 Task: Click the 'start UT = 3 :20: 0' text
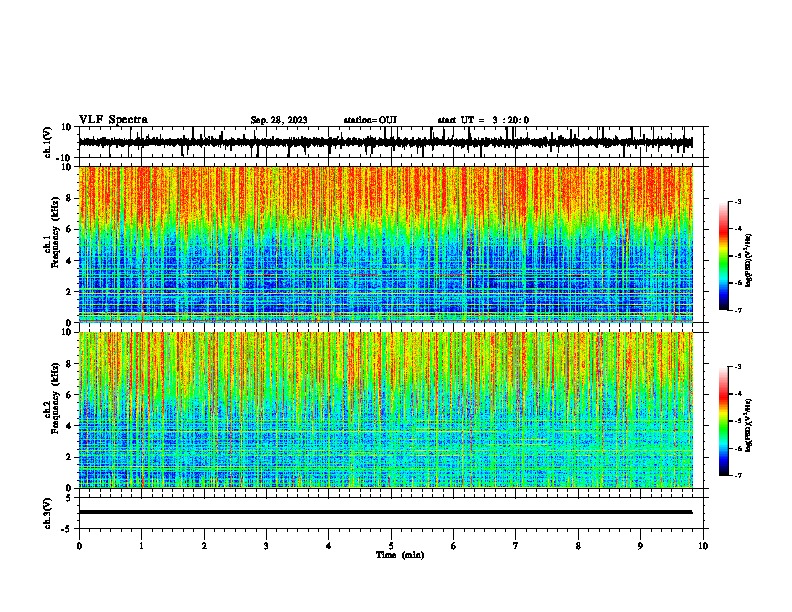483,120
